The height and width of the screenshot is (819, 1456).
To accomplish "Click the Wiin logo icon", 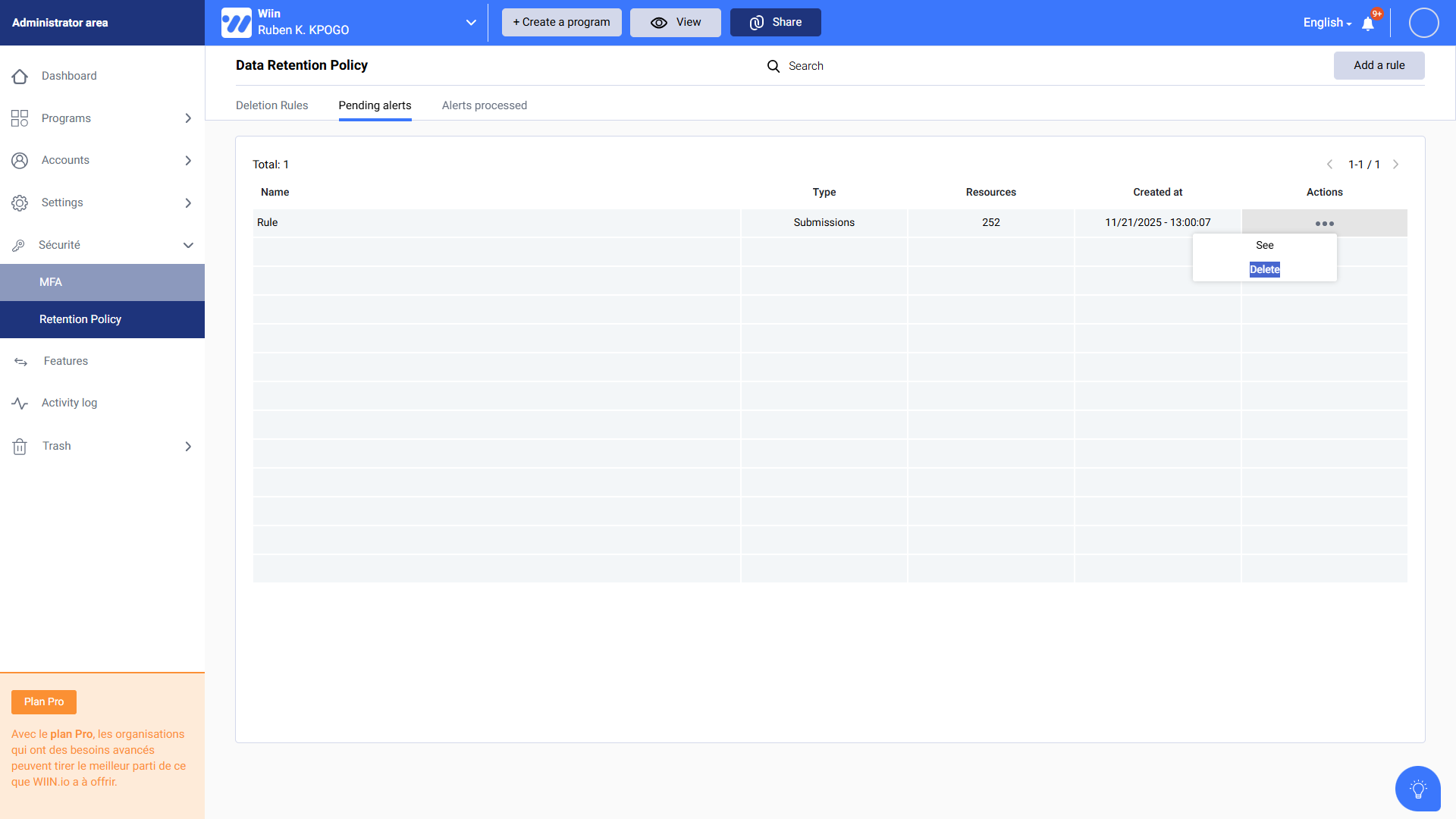I will click(x=236, y=23).
